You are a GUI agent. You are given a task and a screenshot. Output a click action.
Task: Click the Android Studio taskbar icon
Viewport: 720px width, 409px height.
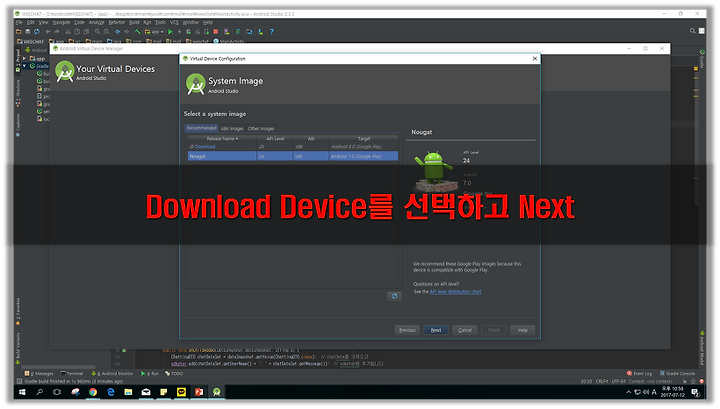tap(217, 392)
